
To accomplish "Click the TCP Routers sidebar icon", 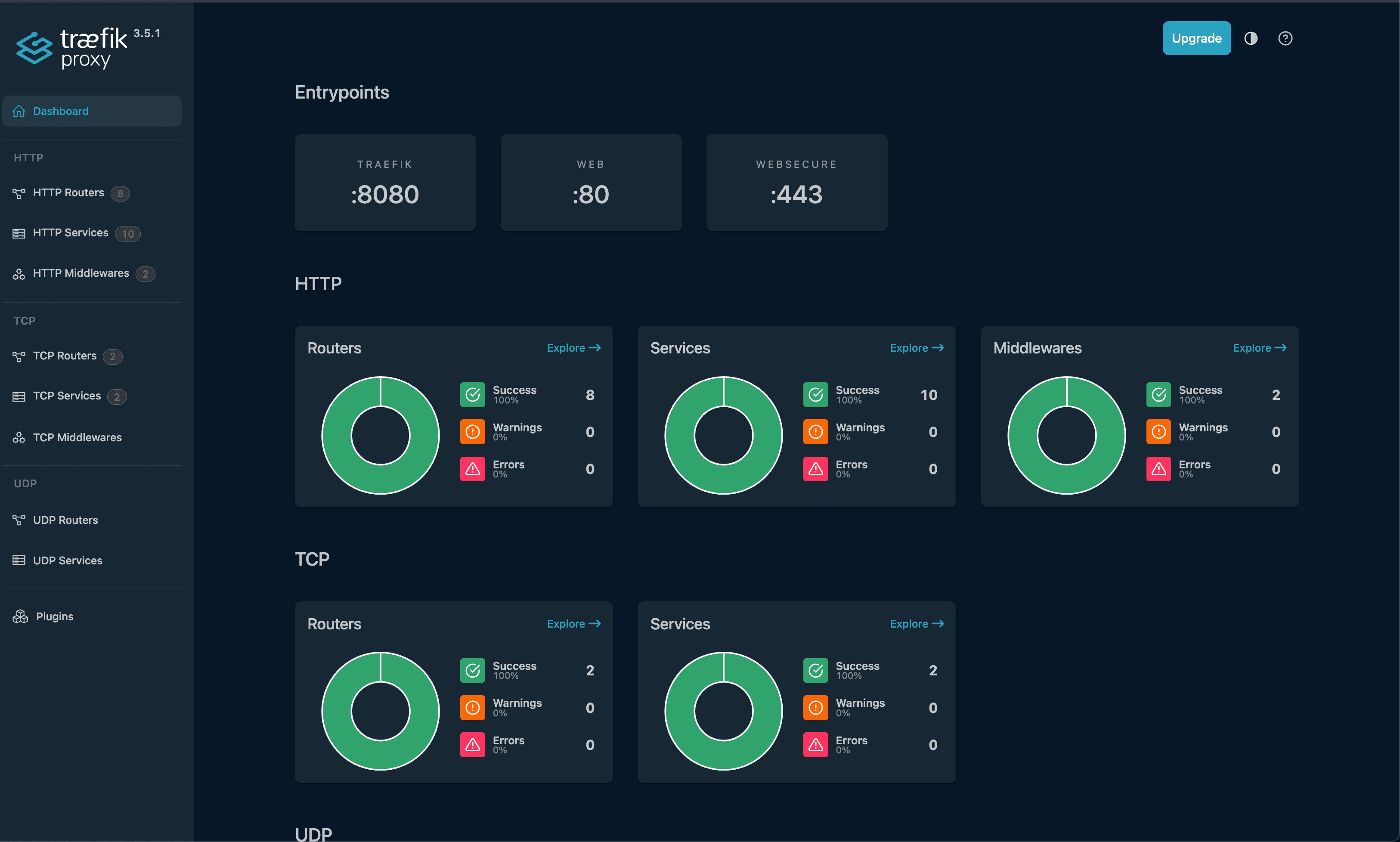I will [x=19, y=356].
